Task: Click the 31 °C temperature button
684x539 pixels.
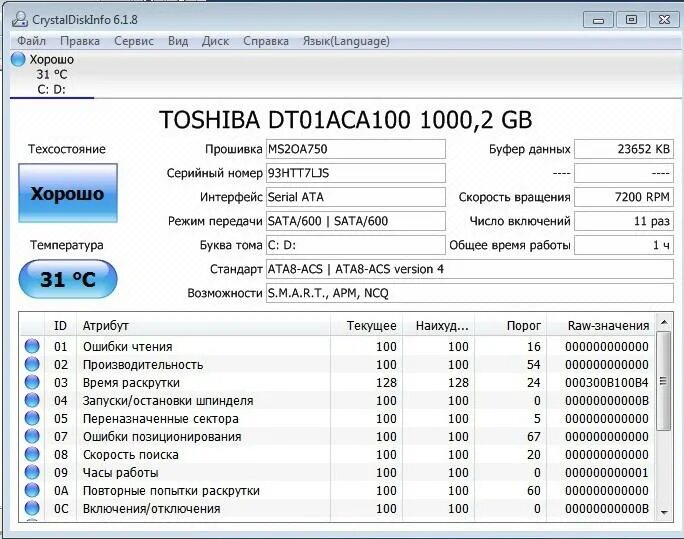Action: (x=68, y=279)
